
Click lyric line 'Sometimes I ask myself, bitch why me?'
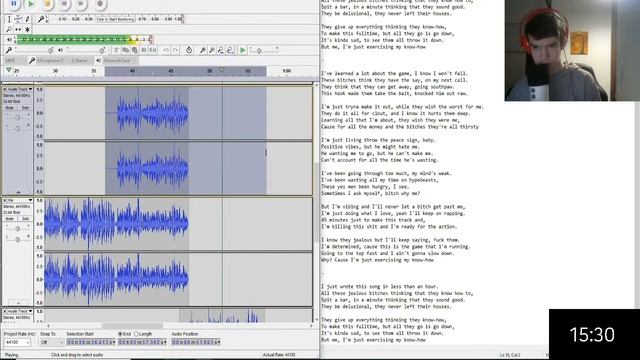370,193
